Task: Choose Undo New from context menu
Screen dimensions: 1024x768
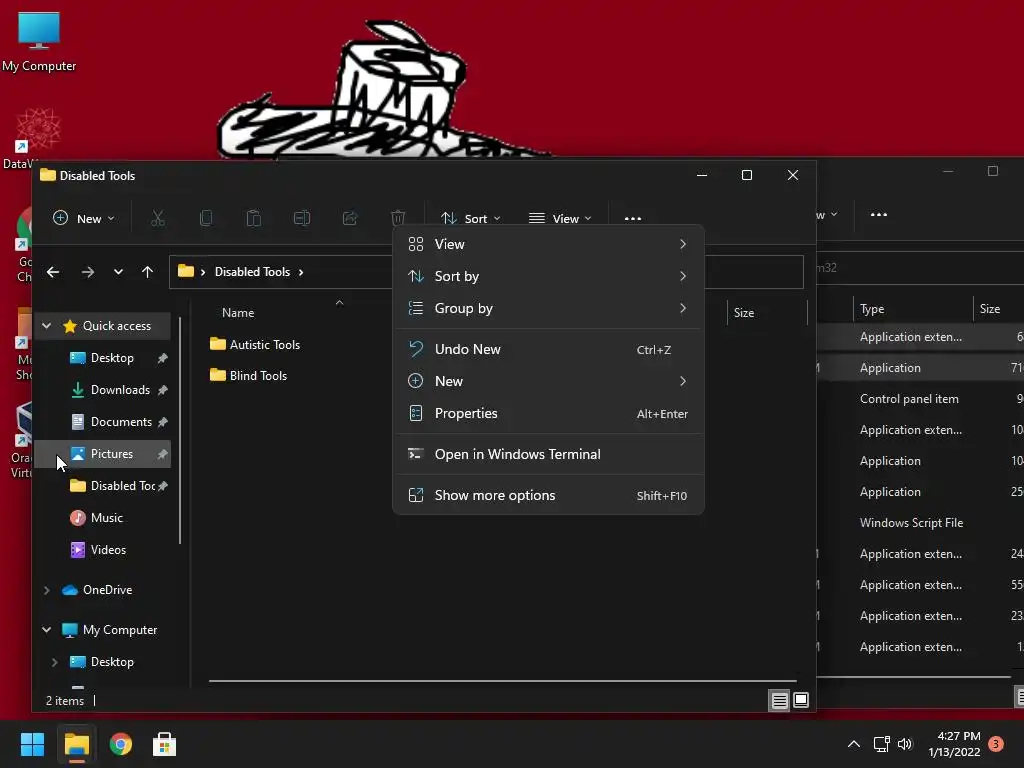Action: click(x=548, y=349)
